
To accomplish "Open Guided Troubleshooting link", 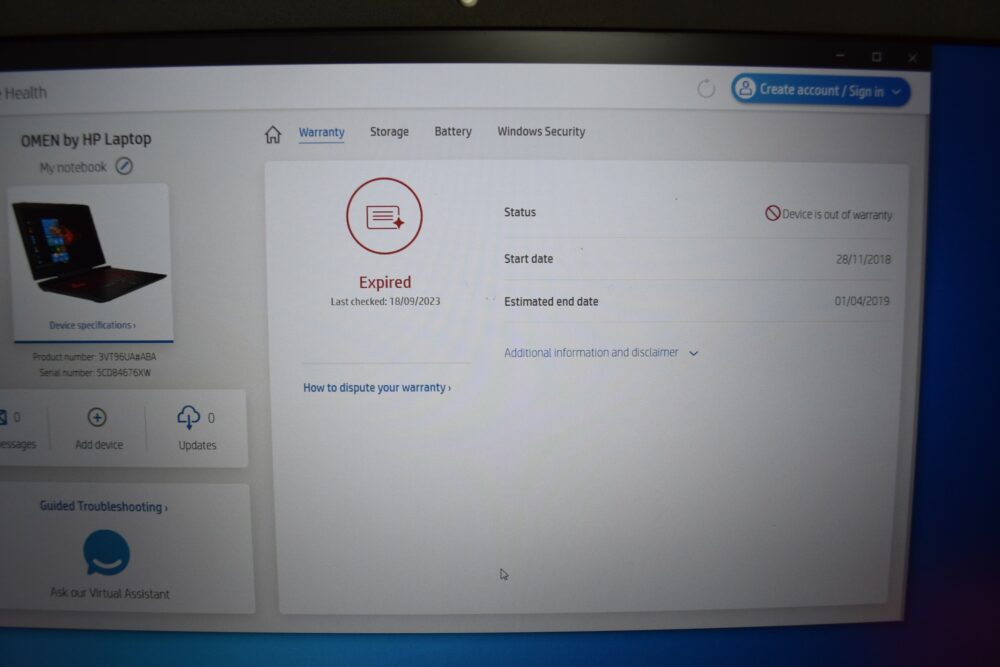I will coord(104,507).
